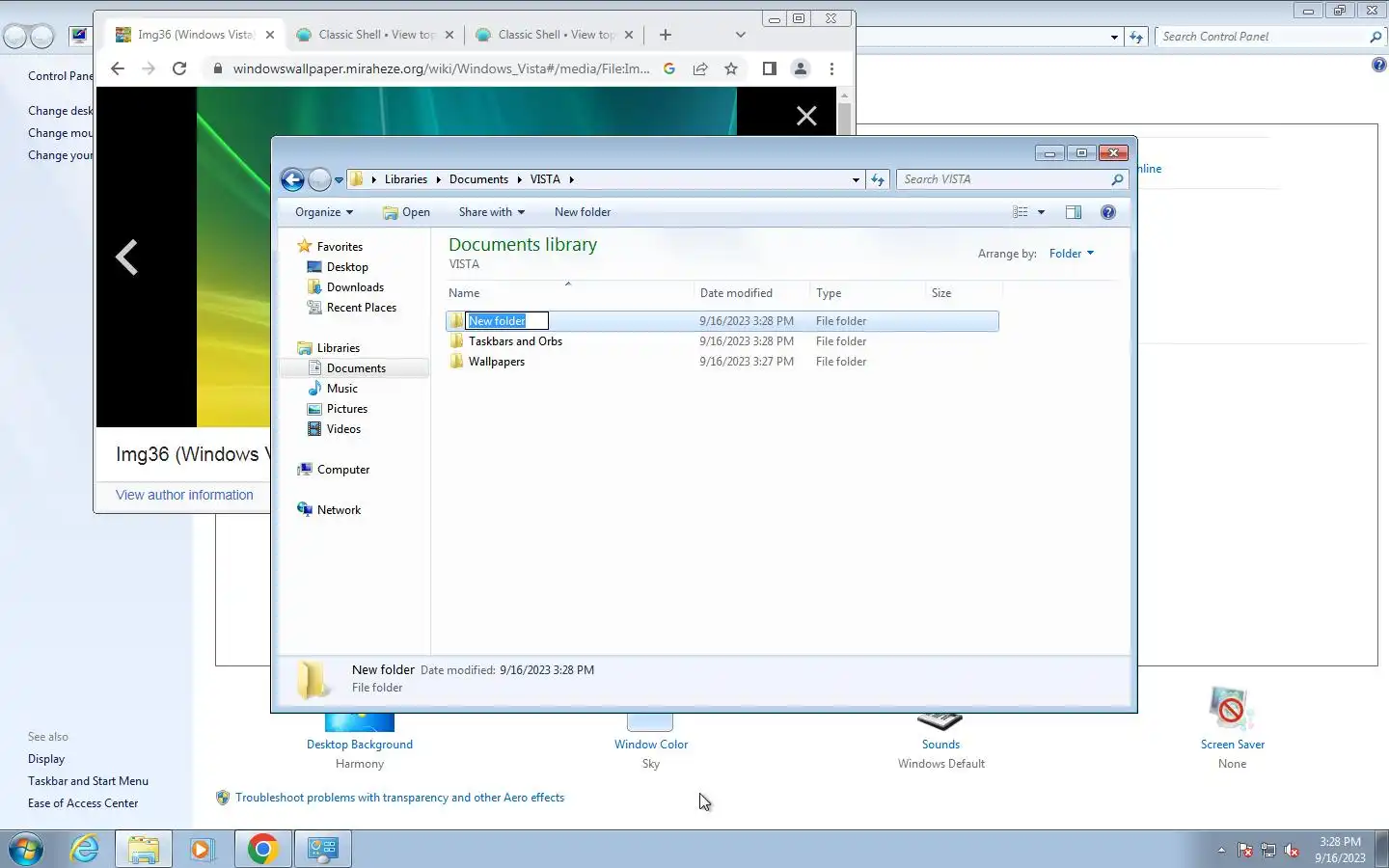Open the Organize menu
The width and height of the screenshot is (1389, 868).
324,212
